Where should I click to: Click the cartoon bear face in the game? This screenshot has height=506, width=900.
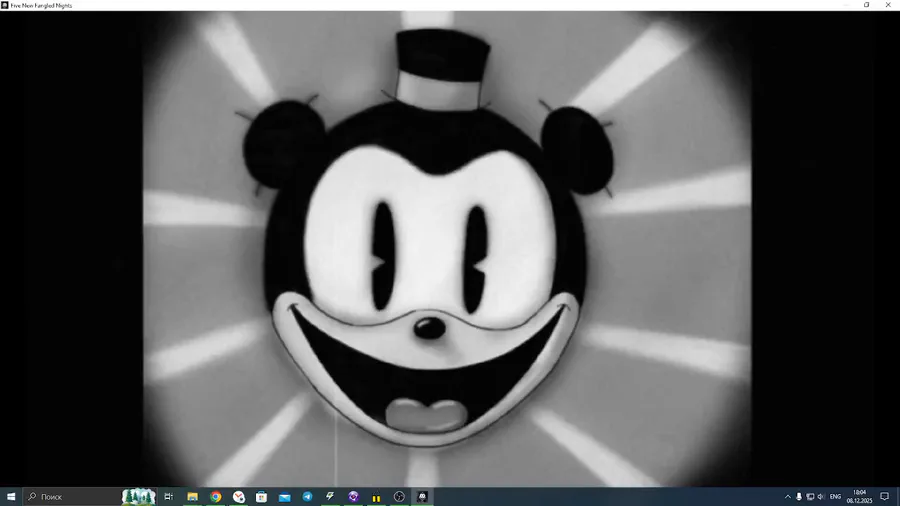[427, 240]
